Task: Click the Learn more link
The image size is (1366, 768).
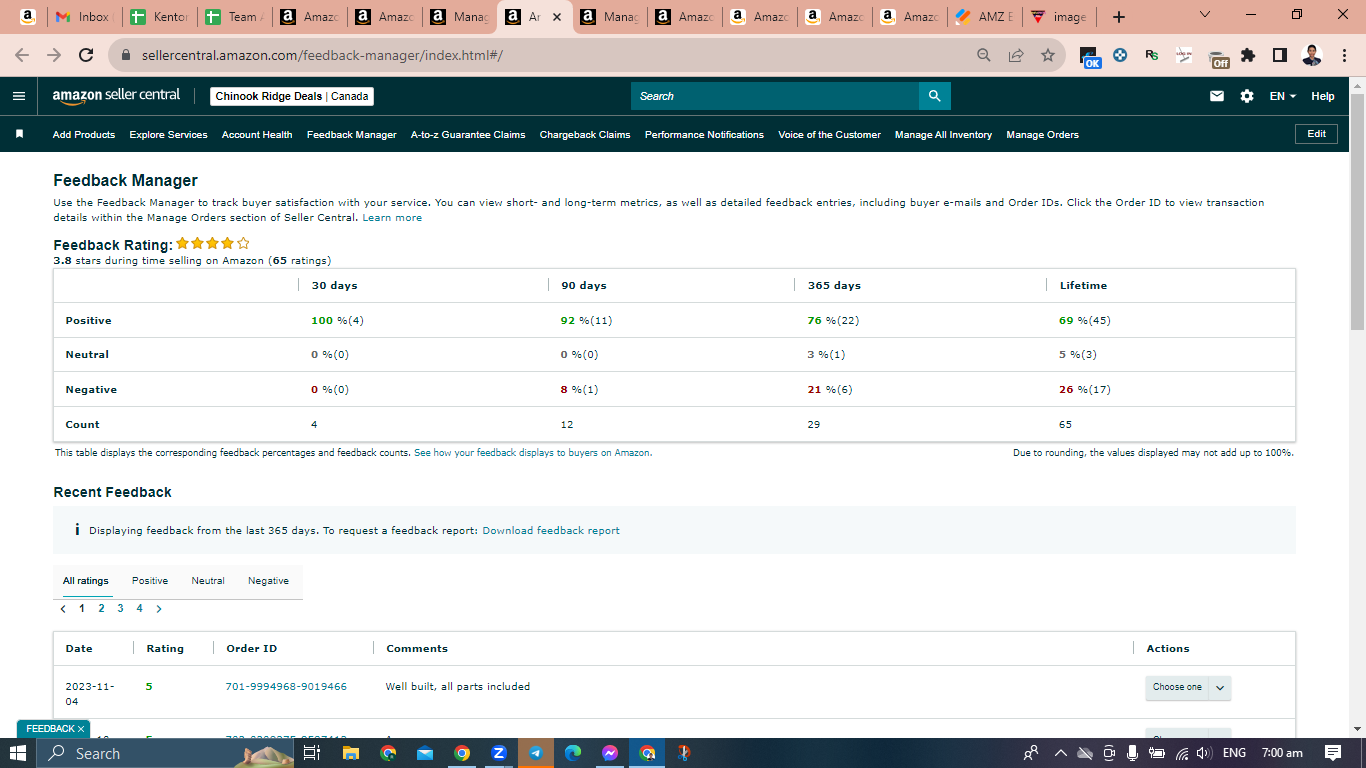Action: 392,217
